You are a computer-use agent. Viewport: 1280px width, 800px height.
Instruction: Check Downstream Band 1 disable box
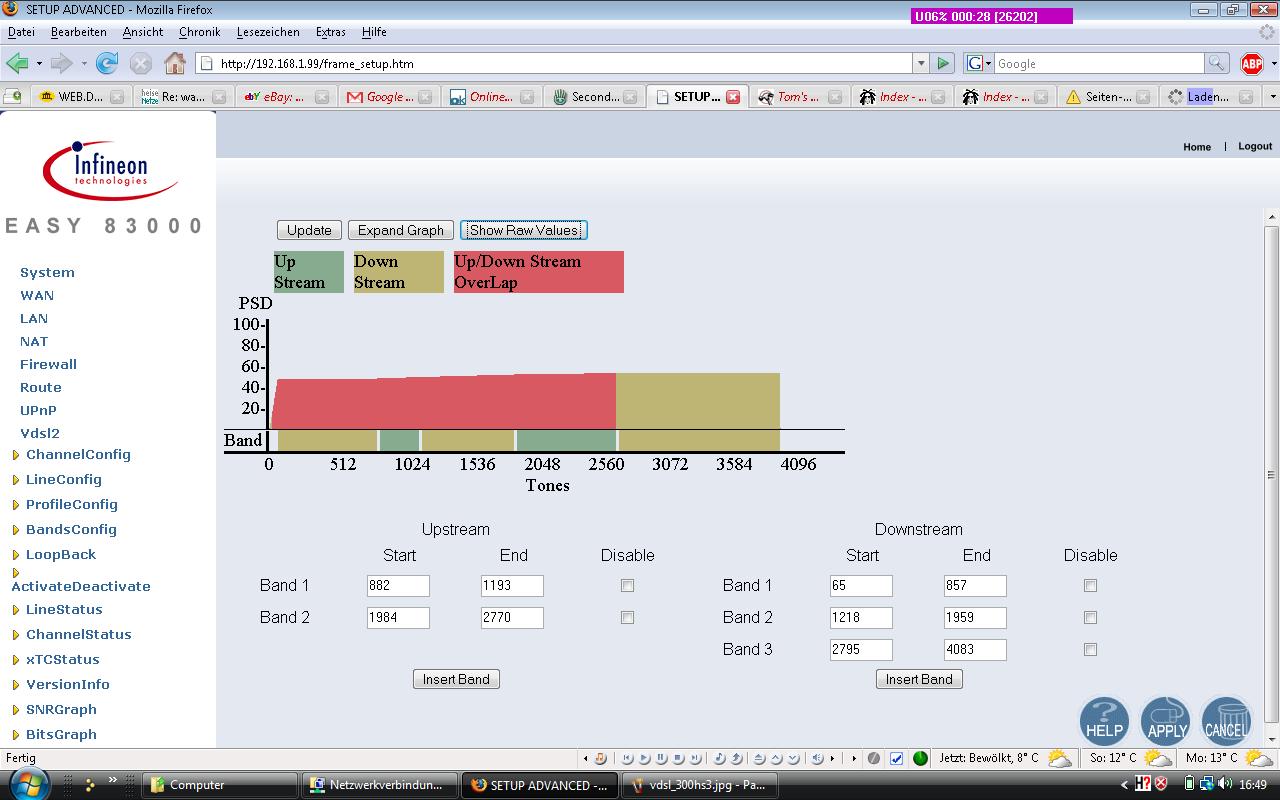pos(1090,586)
